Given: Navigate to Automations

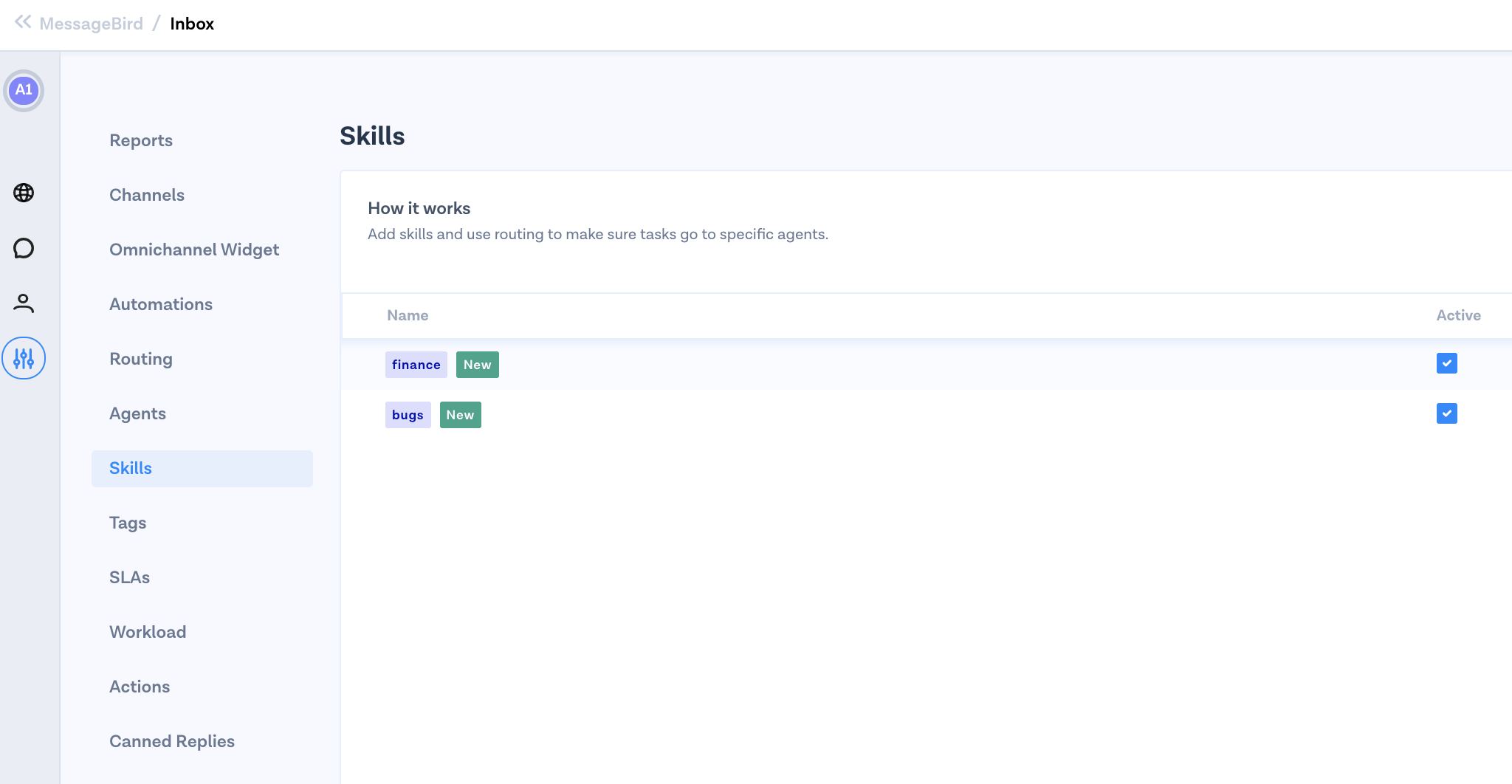Looking at the screenshot, I should click(x=161, y=304).
